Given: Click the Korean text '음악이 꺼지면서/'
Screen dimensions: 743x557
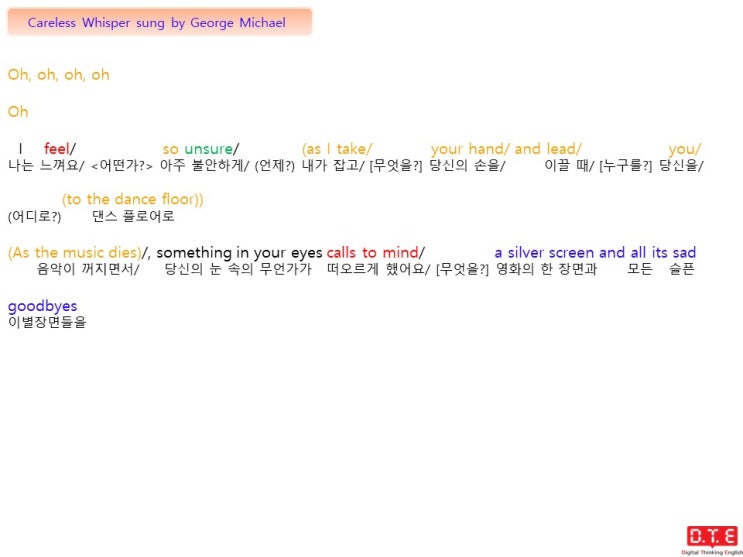Looking at the screenshot, I should (88, 269).
